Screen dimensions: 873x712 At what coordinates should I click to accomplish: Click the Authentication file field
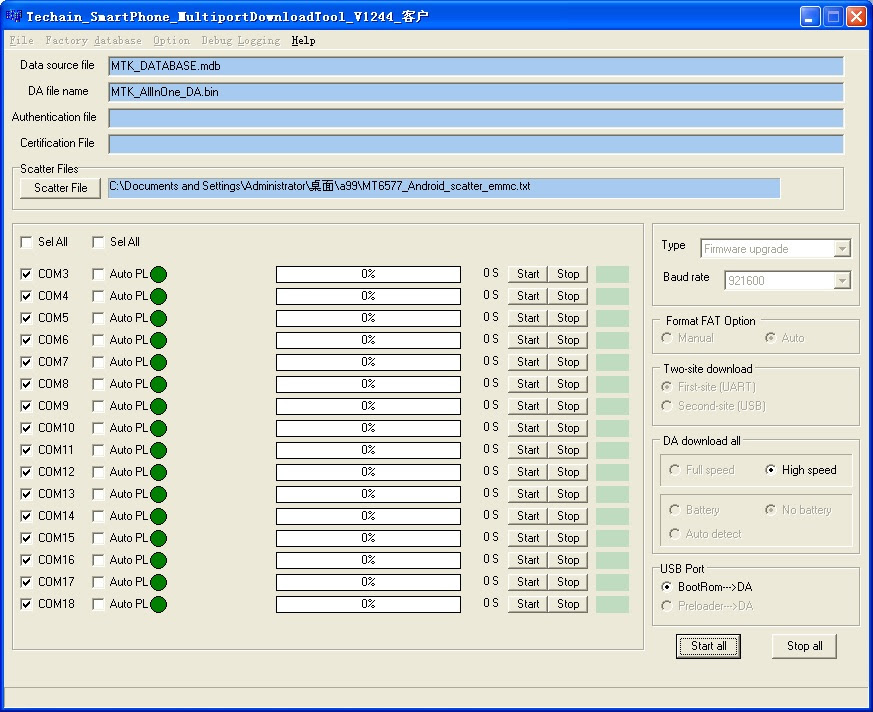(x=476, y=118)
